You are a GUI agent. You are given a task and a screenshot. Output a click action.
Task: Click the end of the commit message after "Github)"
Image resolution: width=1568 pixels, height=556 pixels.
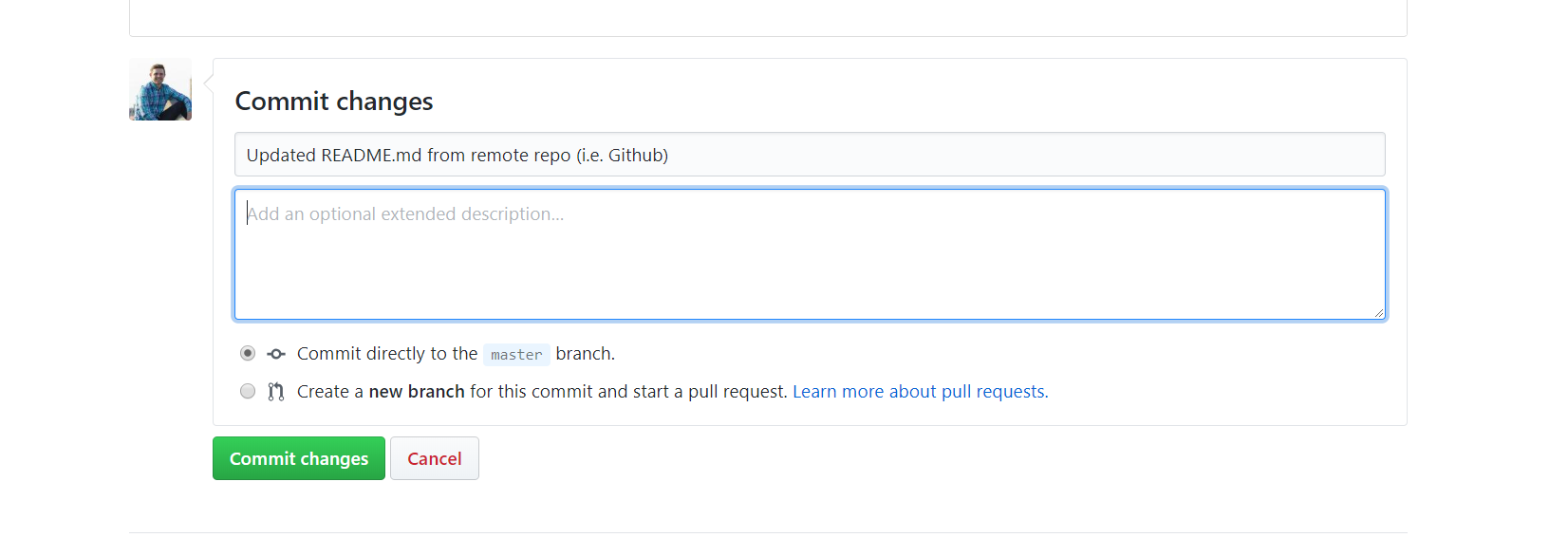pos(670,156)
